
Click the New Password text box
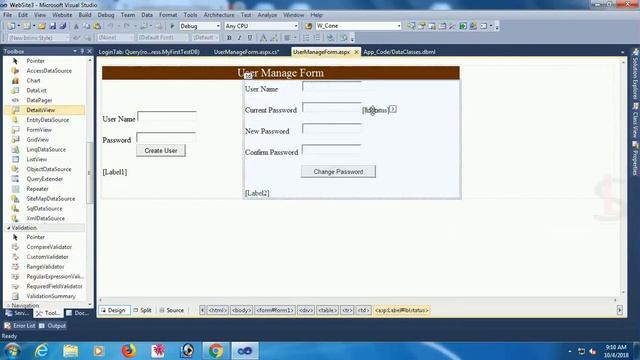pyautogui.click(x=332, y=129)
